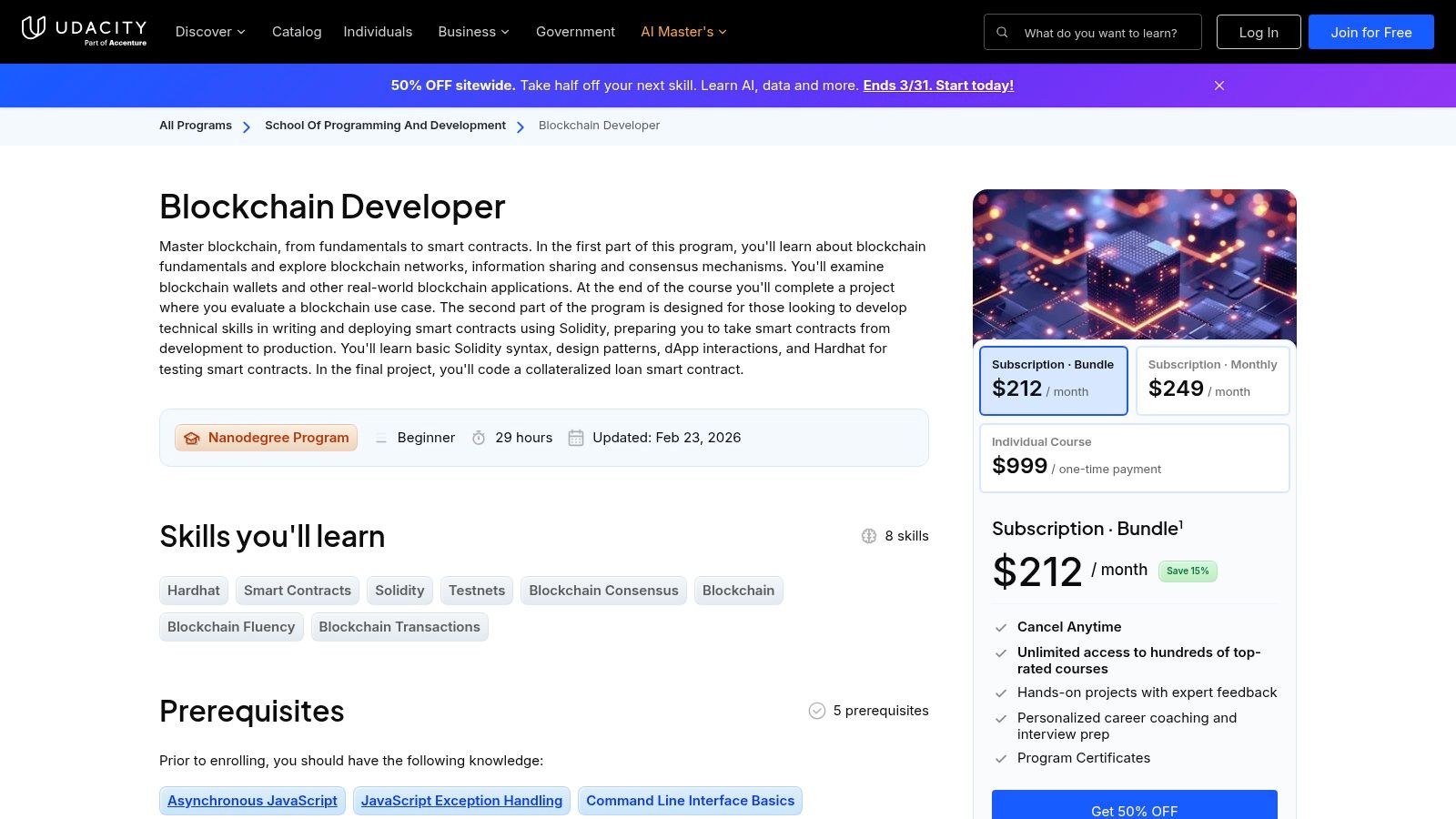
Task: Follow the Ends 3/31 Start today link
Action: point(938,86)
